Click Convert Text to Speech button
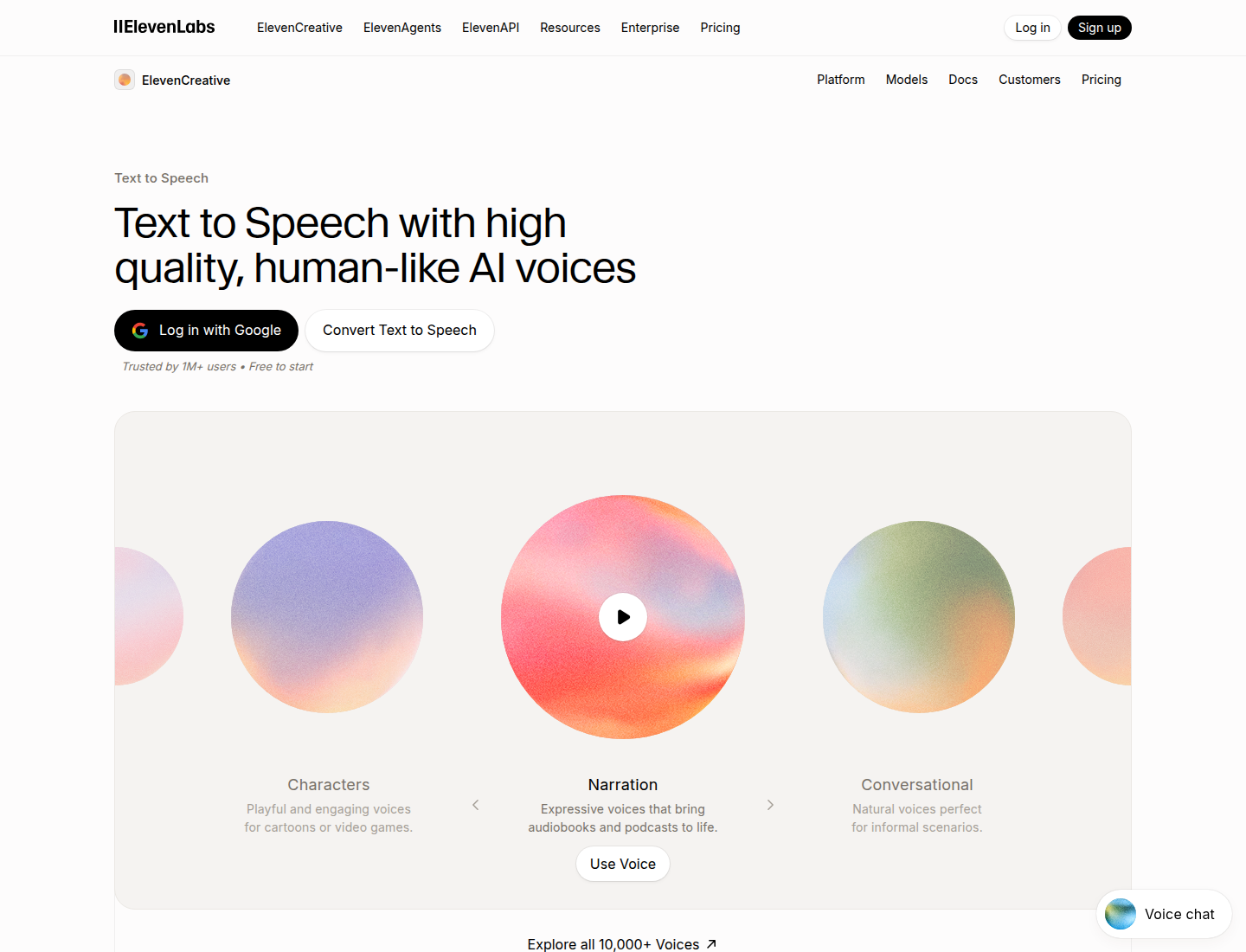Screen dimensions: 1246x952 click(400, 331)
